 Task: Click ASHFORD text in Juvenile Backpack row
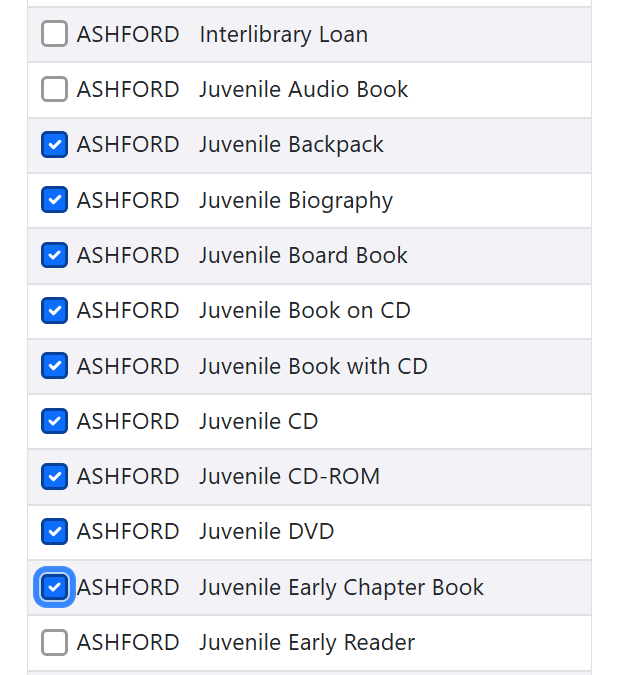(128, 145)
